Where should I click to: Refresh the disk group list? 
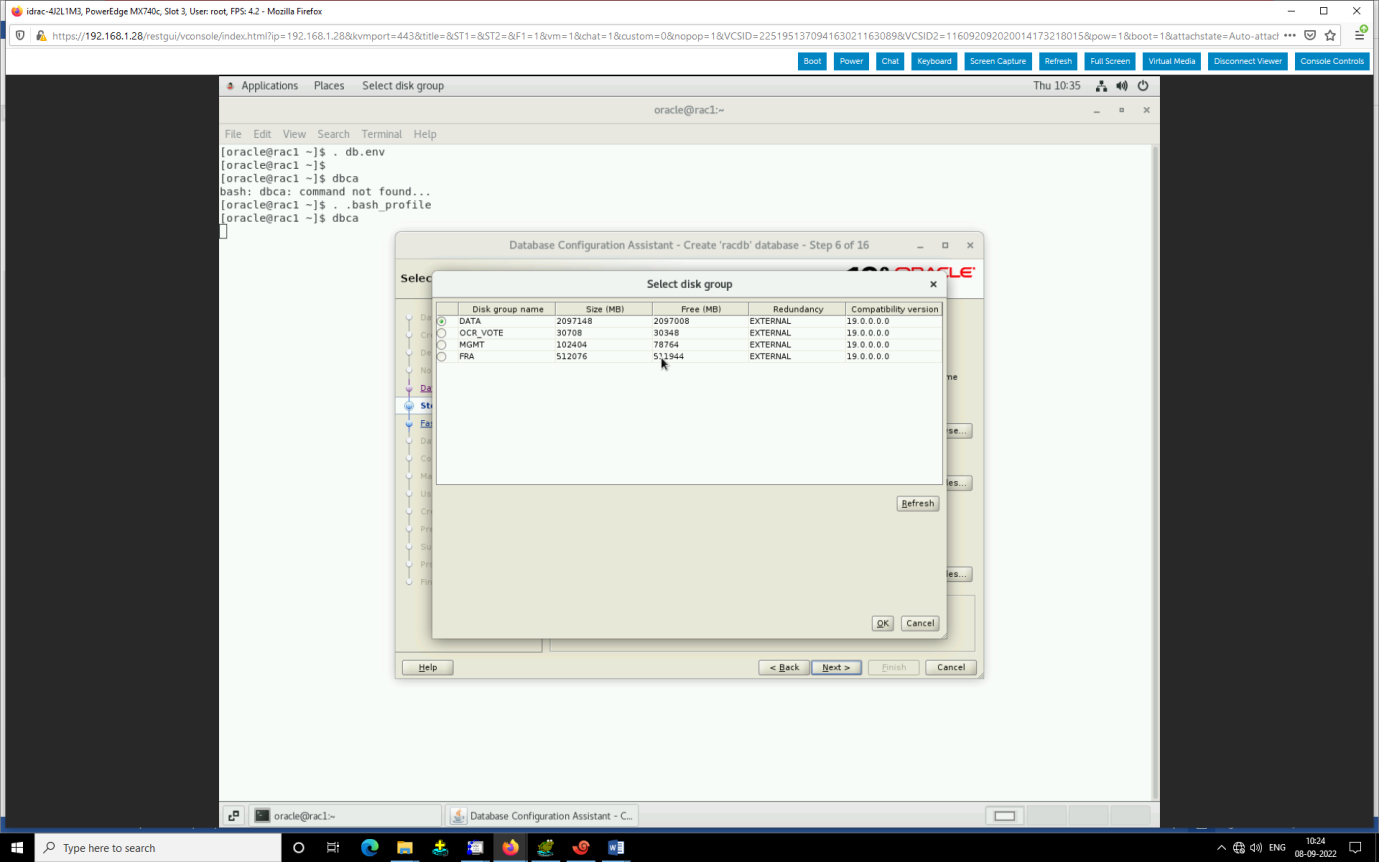tap(917, 503)
